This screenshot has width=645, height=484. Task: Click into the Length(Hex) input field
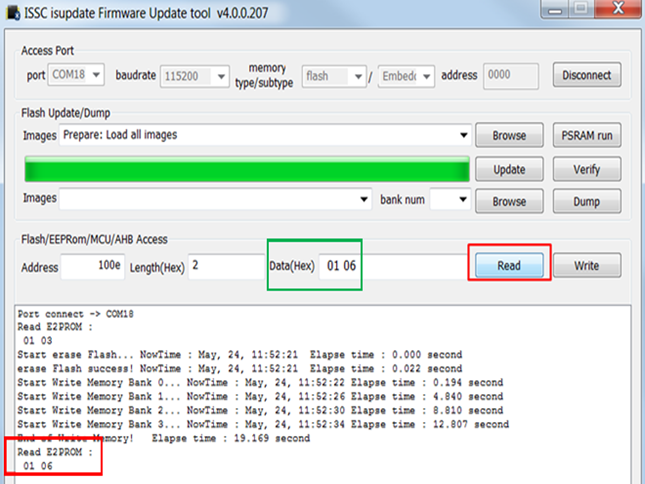tap(225, 266)
